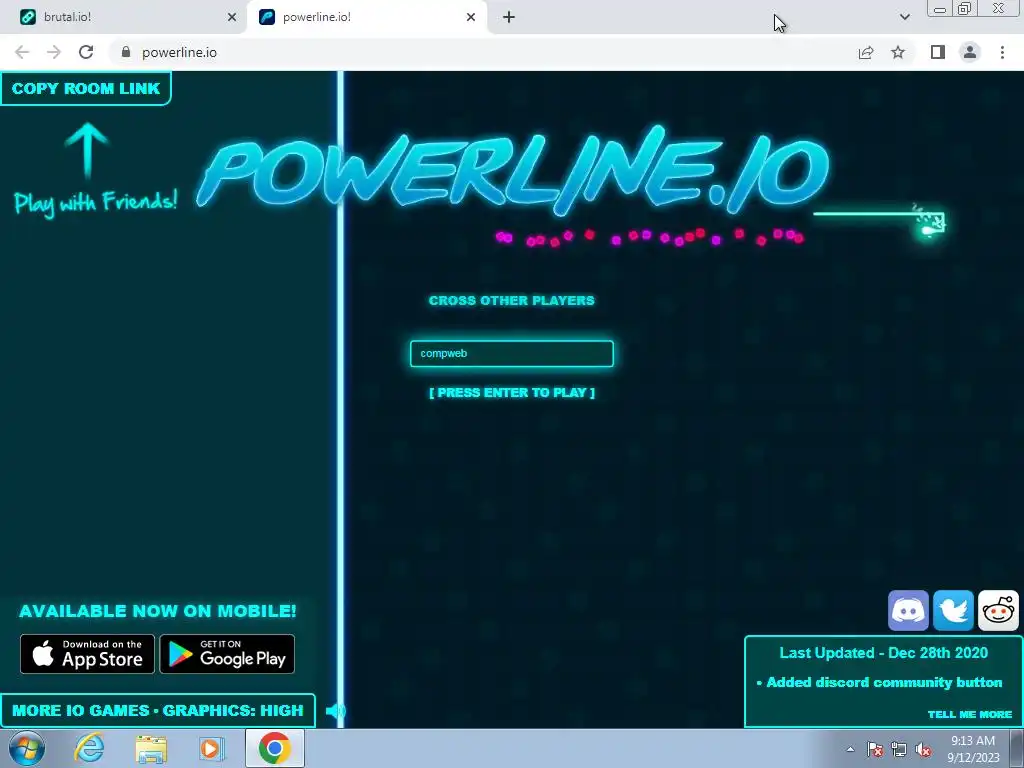Toggle GRAPHICS: HIGH setting
Screen dimensions: 1024x768
232,711
